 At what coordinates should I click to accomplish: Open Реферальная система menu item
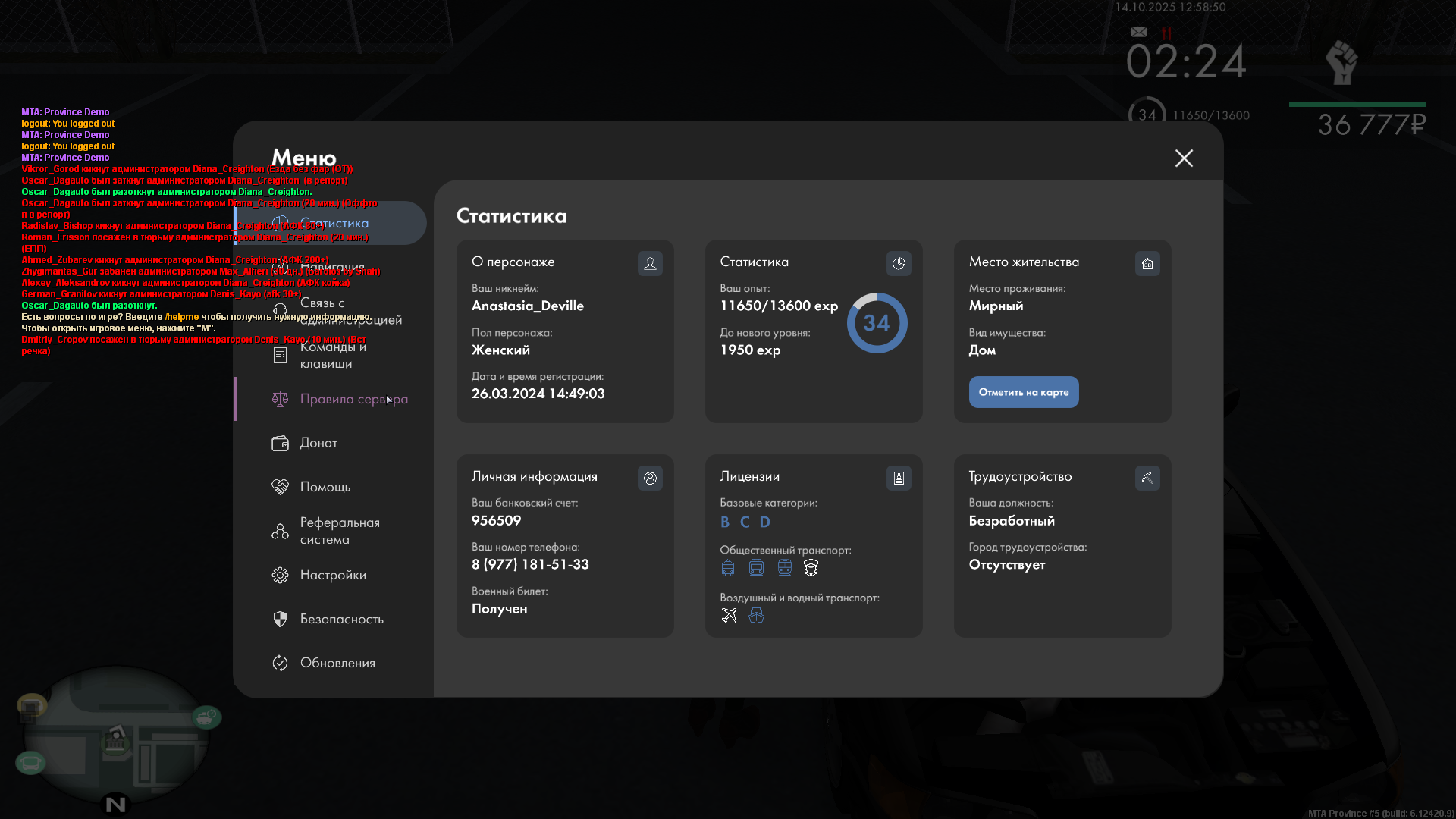coord(339,531)
